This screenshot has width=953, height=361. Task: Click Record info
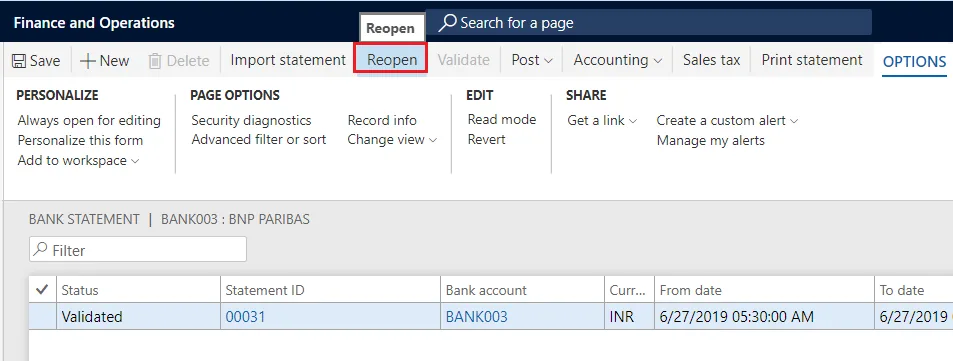[382, 120]
